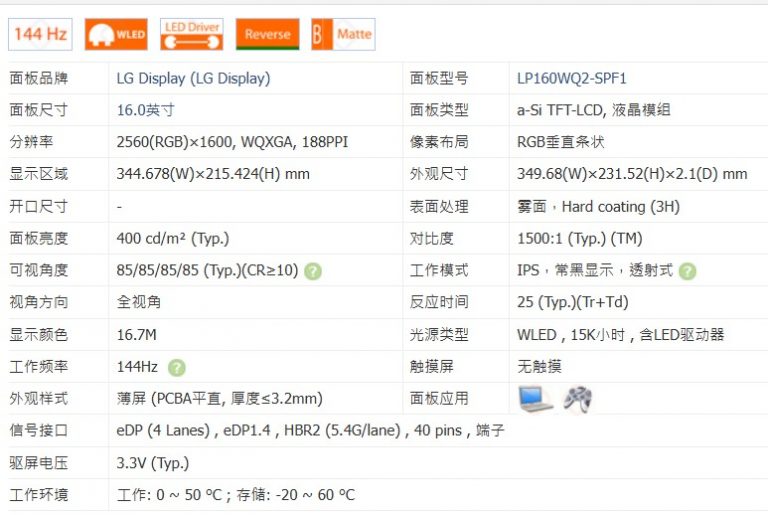Viewport: 768px width, 515px height.
Task: Click the WLED backlight badge
Action: click(x=116, y=34)
